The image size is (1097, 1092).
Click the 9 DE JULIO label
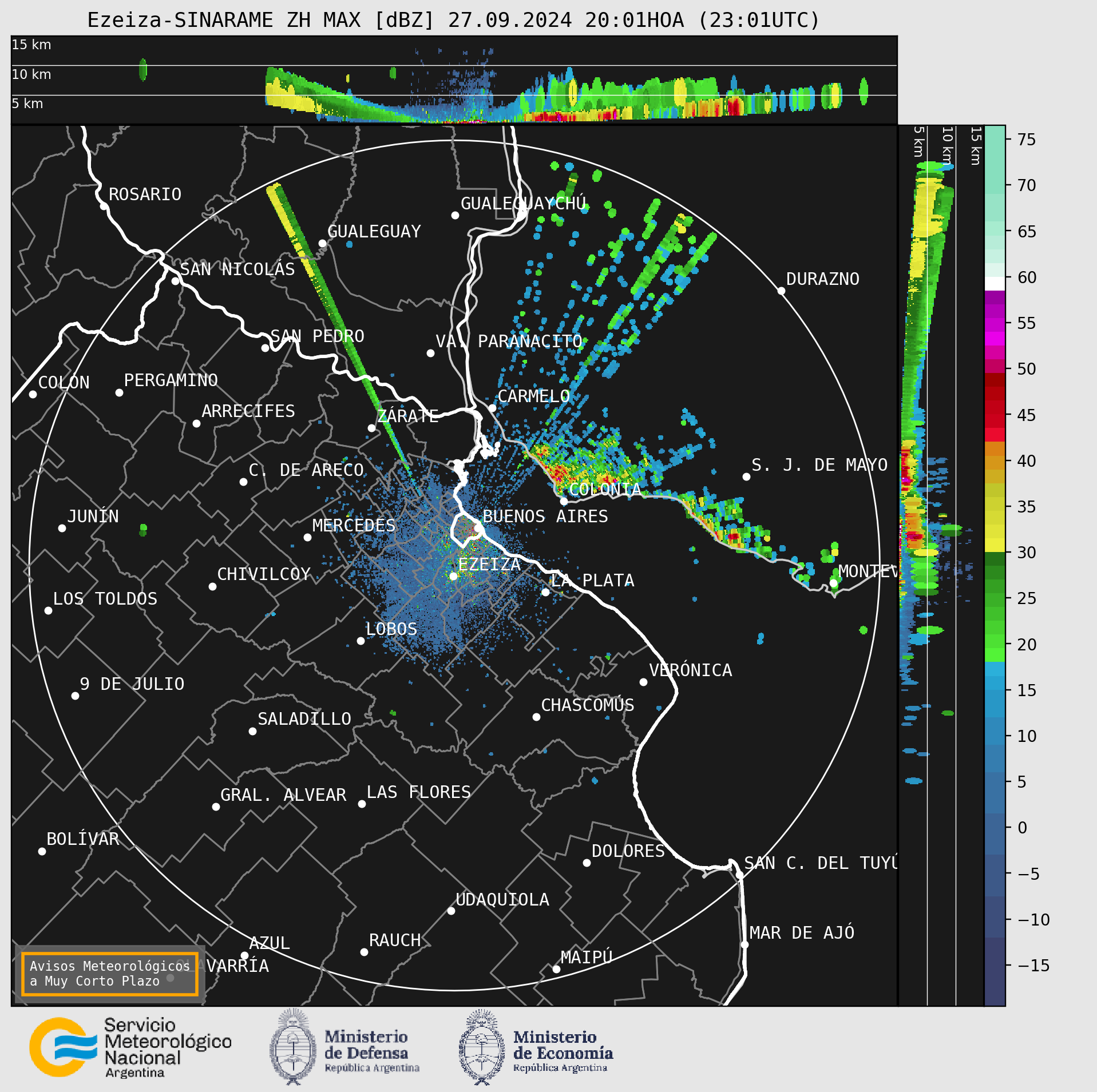[132, 684]
